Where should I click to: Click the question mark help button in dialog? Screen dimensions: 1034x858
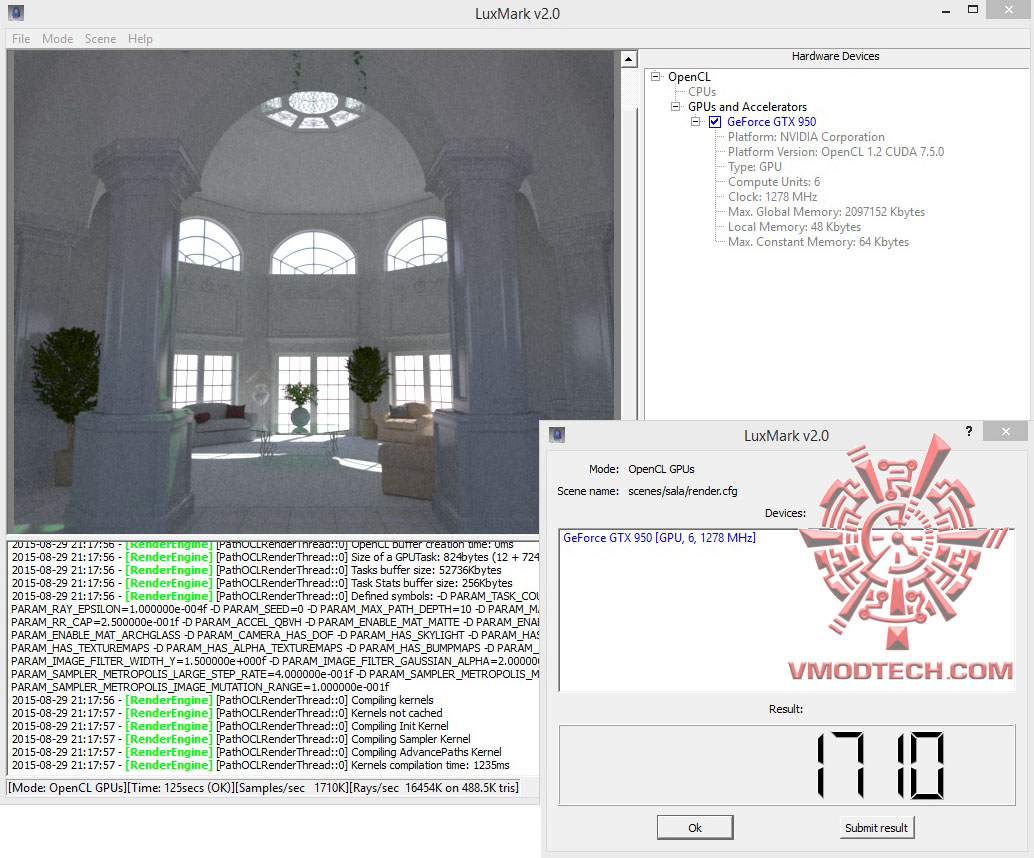coord(969,431)
